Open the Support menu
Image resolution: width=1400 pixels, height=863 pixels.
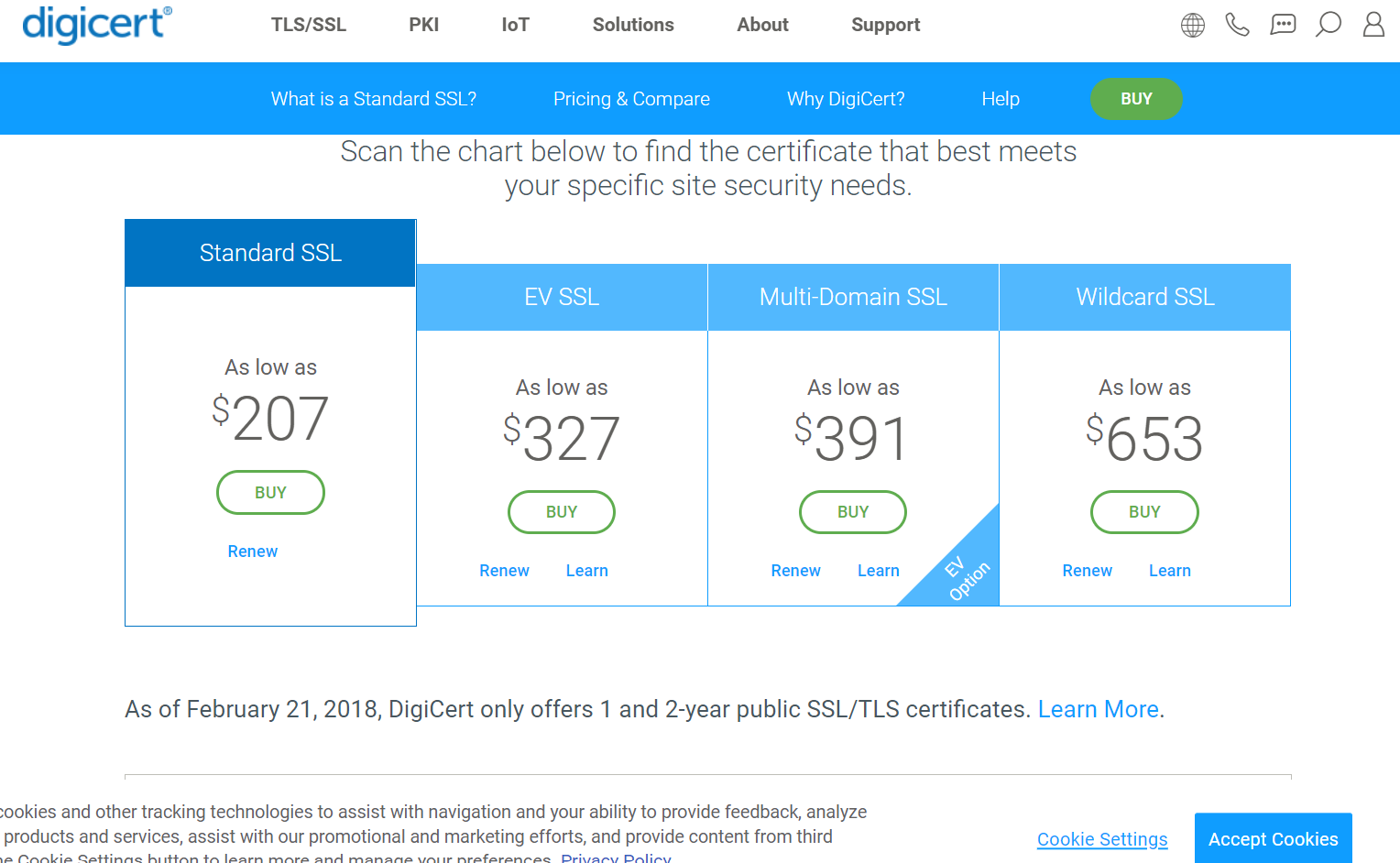pyautogui.click(x=885, y=25)
